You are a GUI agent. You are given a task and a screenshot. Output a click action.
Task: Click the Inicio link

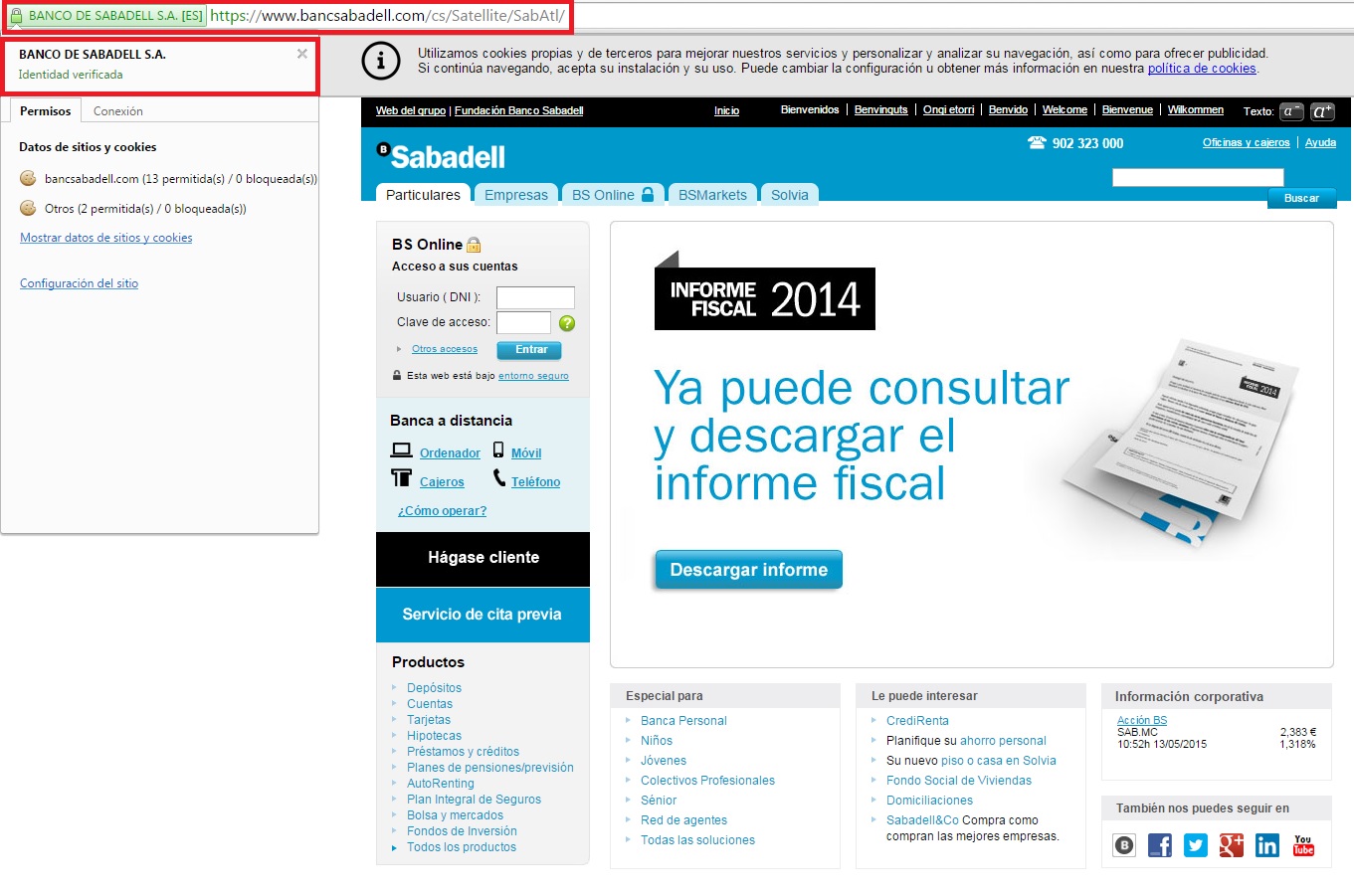[x=726, y=110]
